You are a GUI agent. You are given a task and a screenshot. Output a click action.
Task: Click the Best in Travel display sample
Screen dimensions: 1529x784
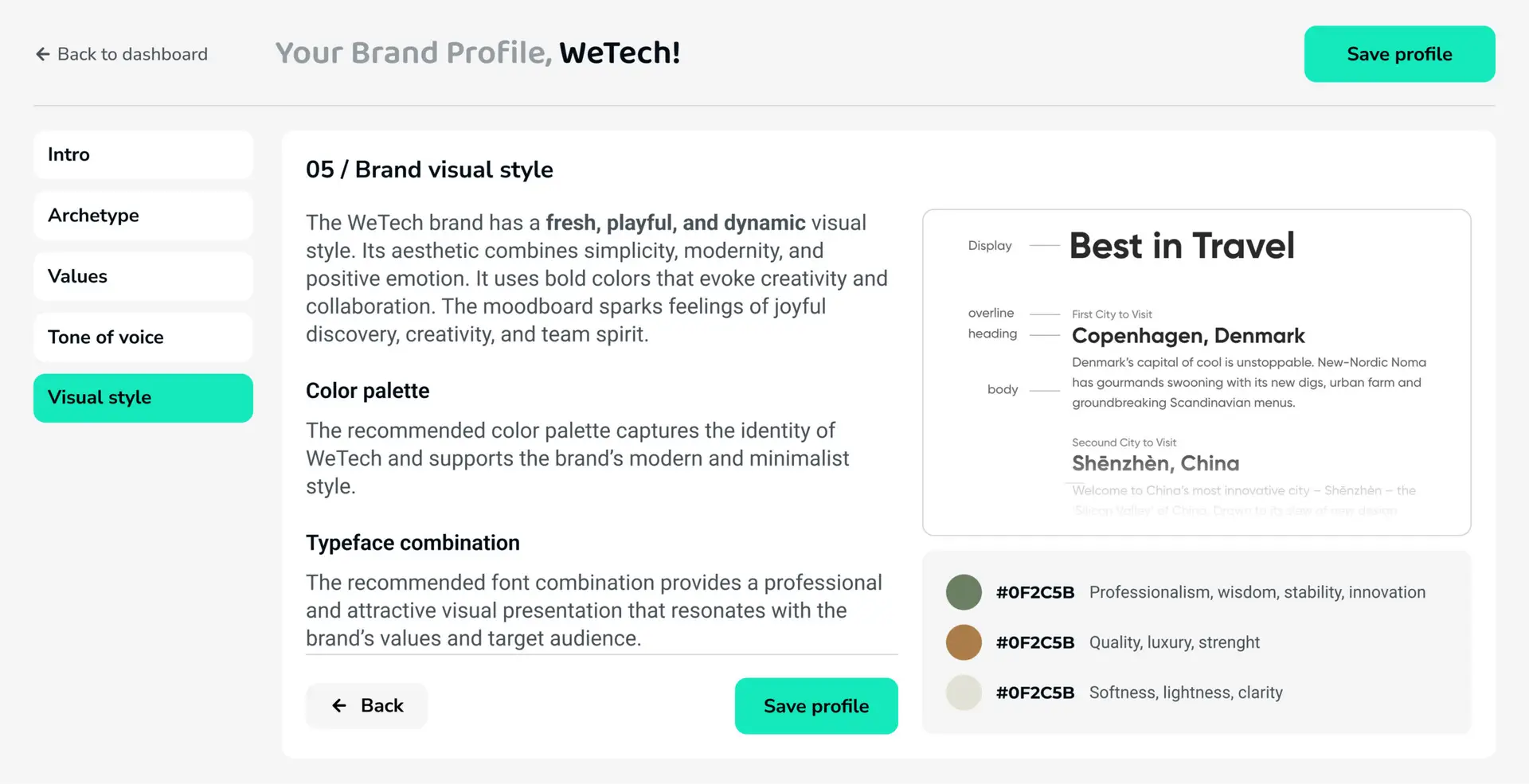tap(1182, 246)
